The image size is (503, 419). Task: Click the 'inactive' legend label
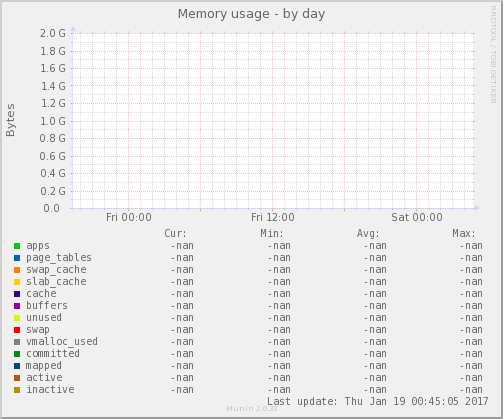coord(50,390)
